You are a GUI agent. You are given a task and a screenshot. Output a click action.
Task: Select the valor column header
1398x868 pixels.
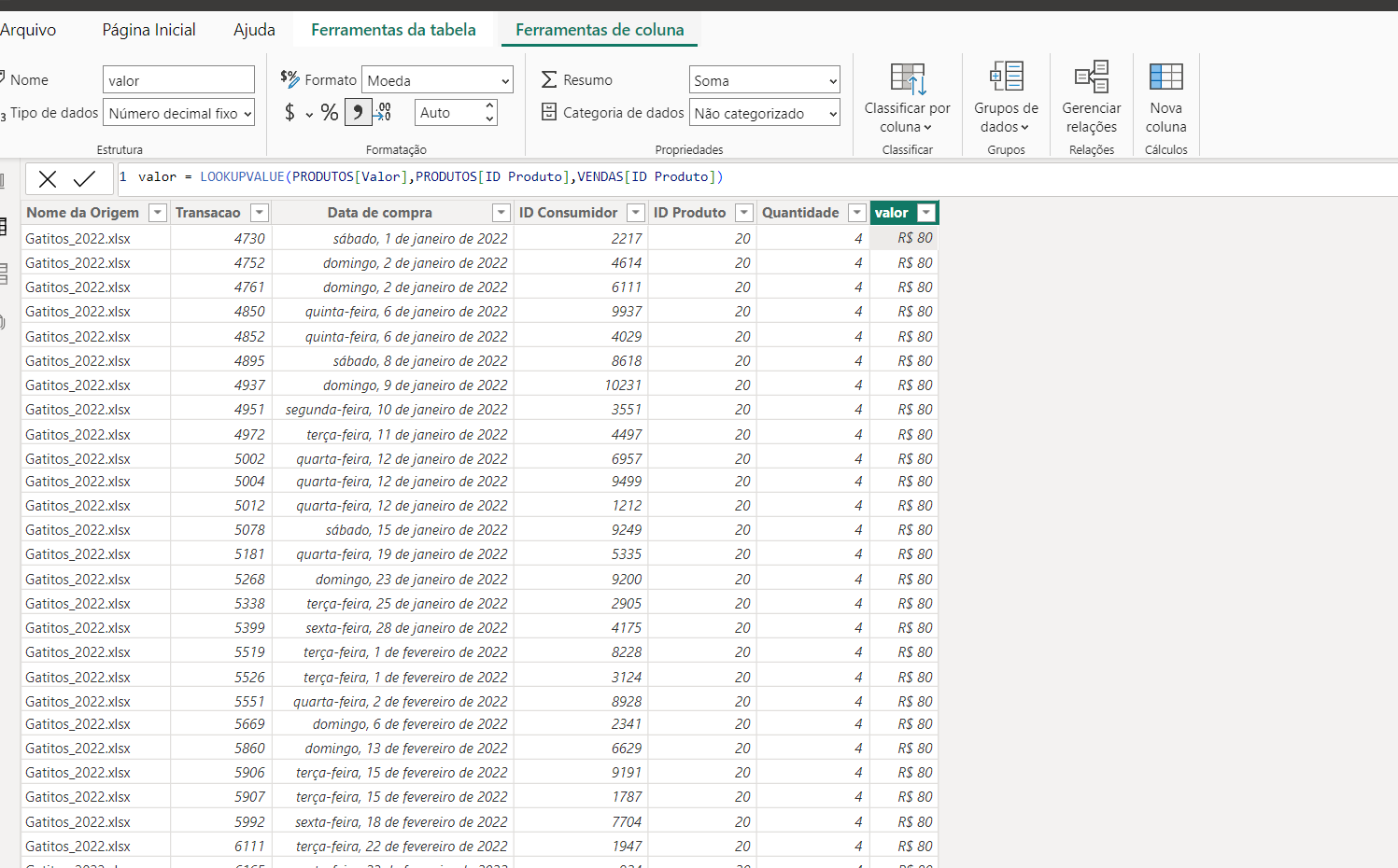[x=892, y=213]
